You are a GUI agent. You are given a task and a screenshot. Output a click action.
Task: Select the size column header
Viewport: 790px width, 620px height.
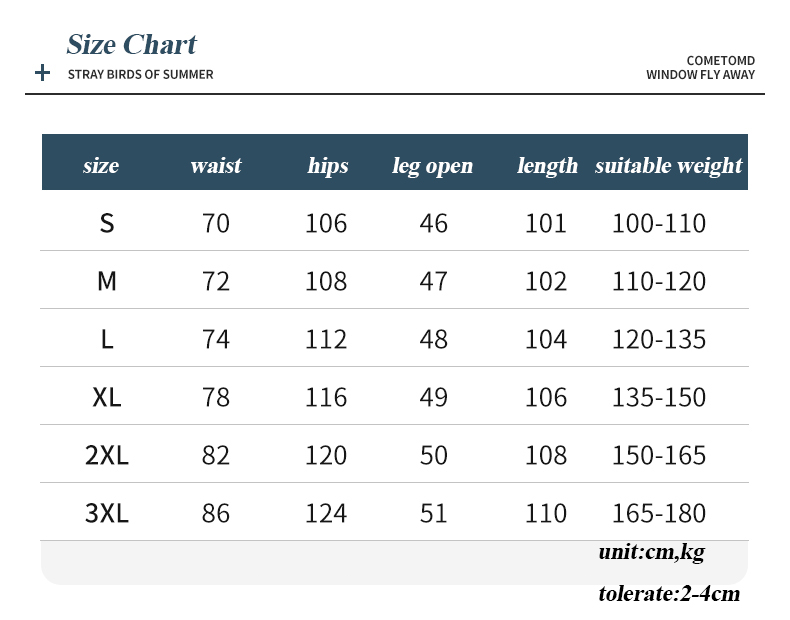(x=101, y=165)
